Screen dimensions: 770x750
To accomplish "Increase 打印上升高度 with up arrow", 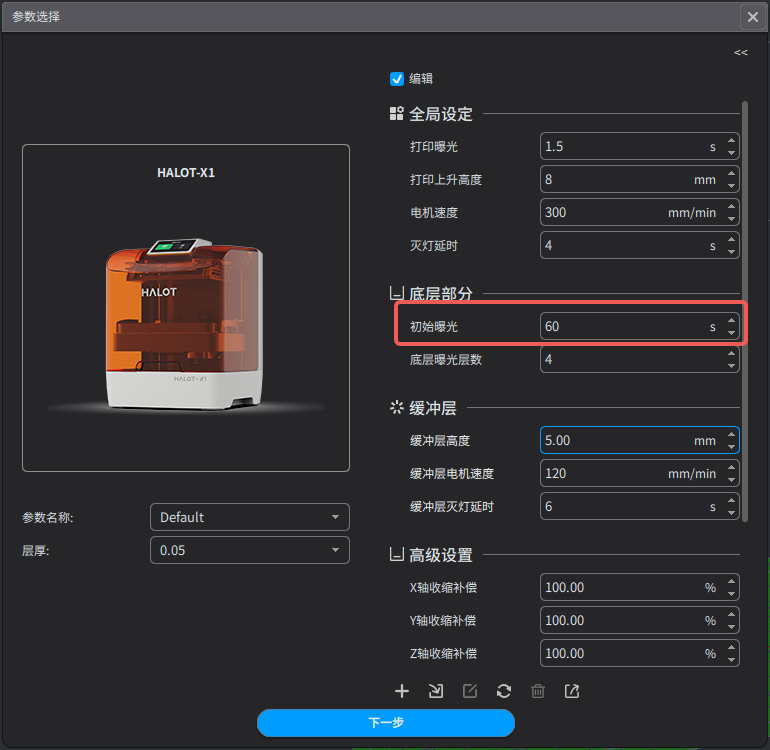I will 731,173.
